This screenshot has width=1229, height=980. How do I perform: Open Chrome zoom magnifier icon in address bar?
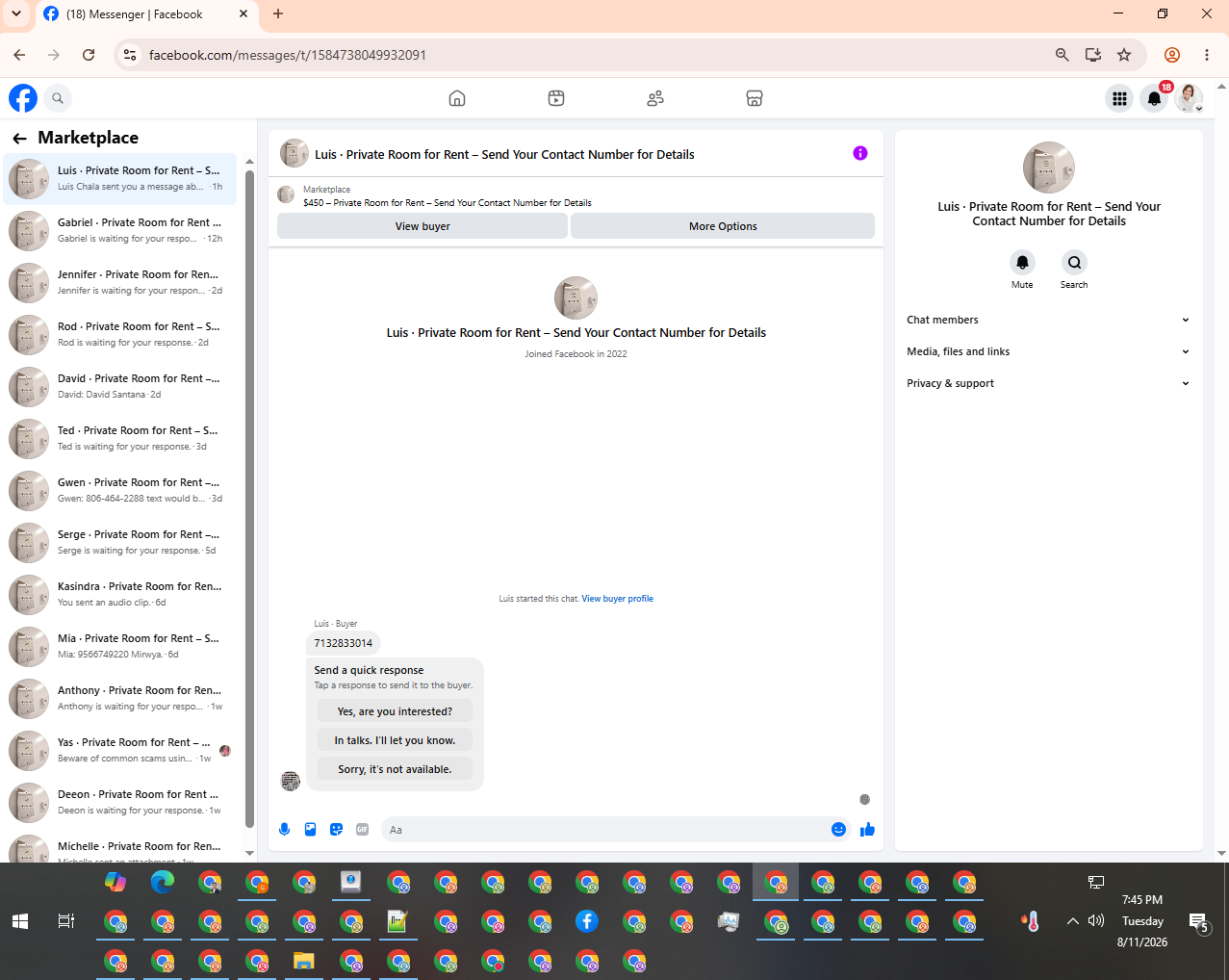pos(1063,55)
